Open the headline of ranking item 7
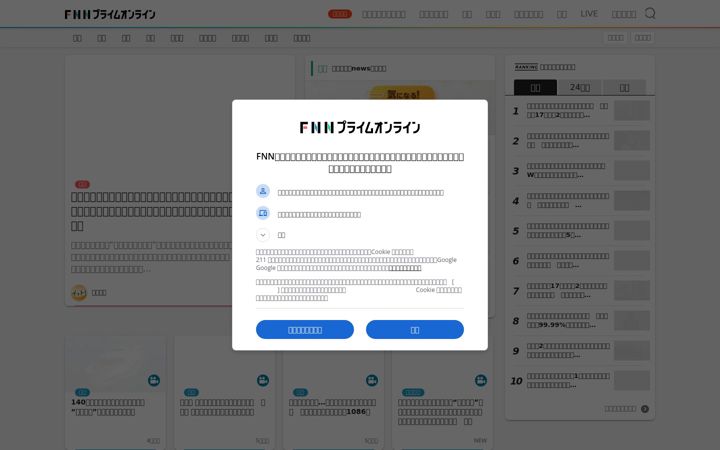720x450 pixels. click(x=568, y=290)
